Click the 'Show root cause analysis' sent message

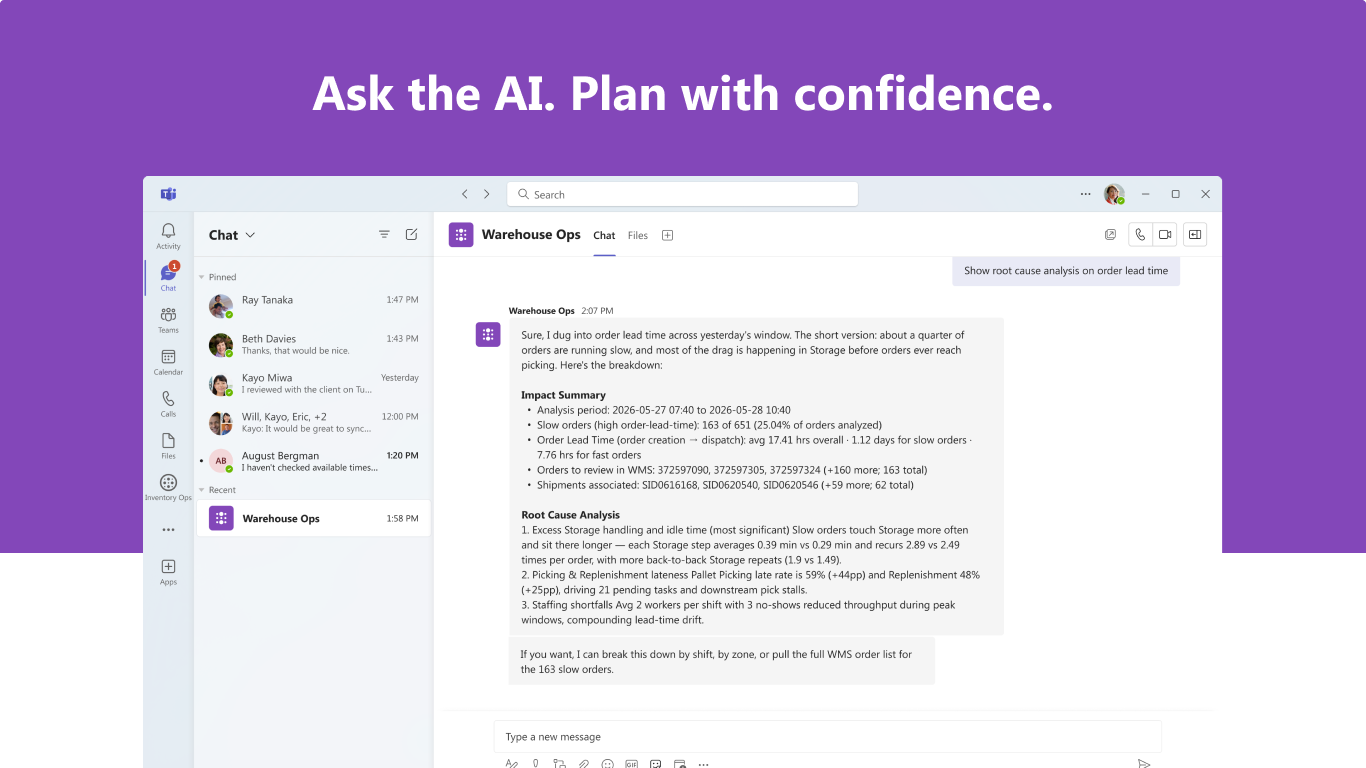click(x=1066, y=271)
